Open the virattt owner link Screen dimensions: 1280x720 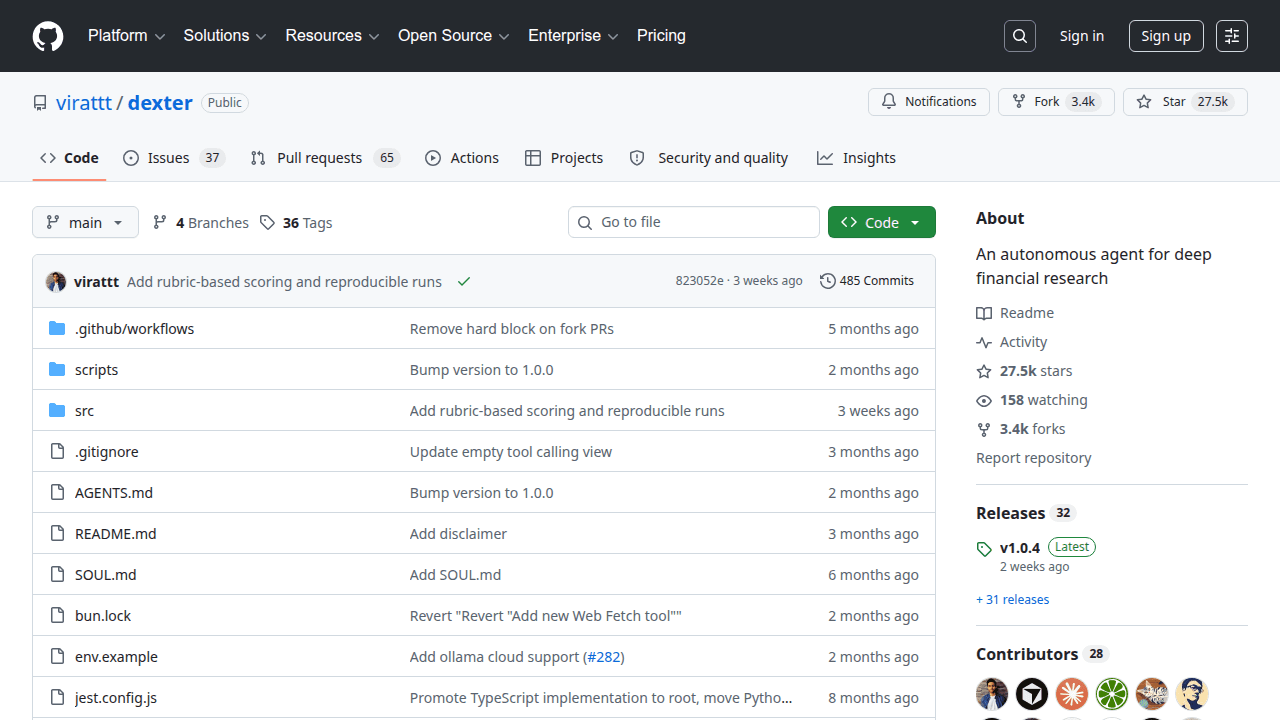click(84, 103)
